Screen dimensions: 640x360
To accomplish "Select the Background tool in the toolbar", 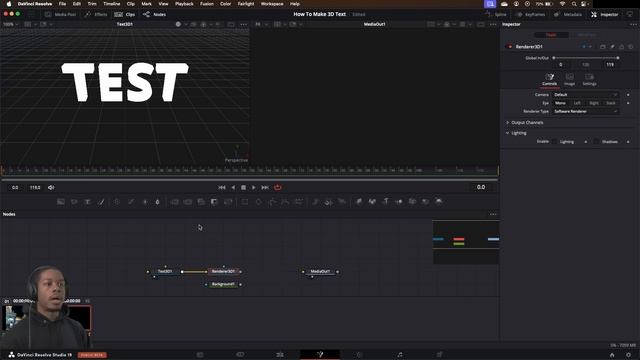I will 61,202.
